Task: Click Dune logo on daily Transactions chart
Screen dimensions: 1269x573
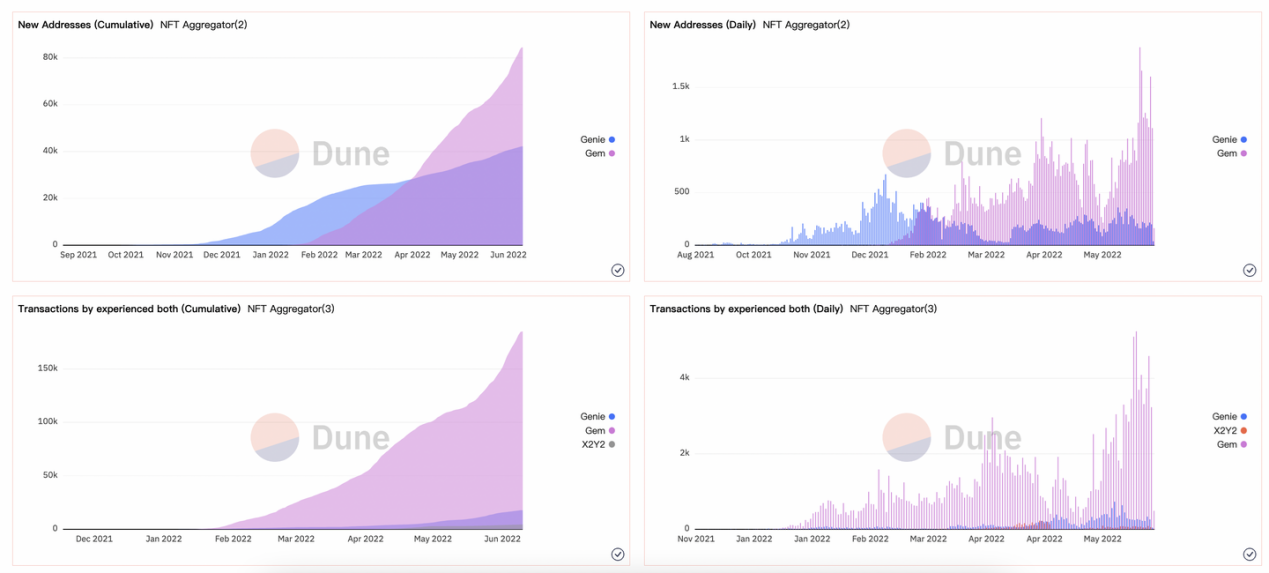Action: pyautogui.click(x=952, y=437)
